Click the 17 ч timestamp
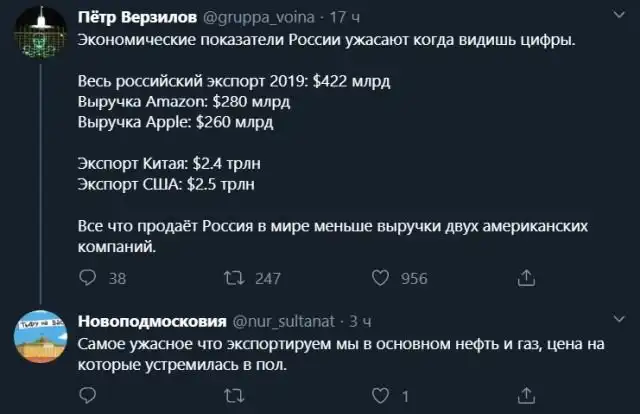640x414 pixels. [339, 19]
